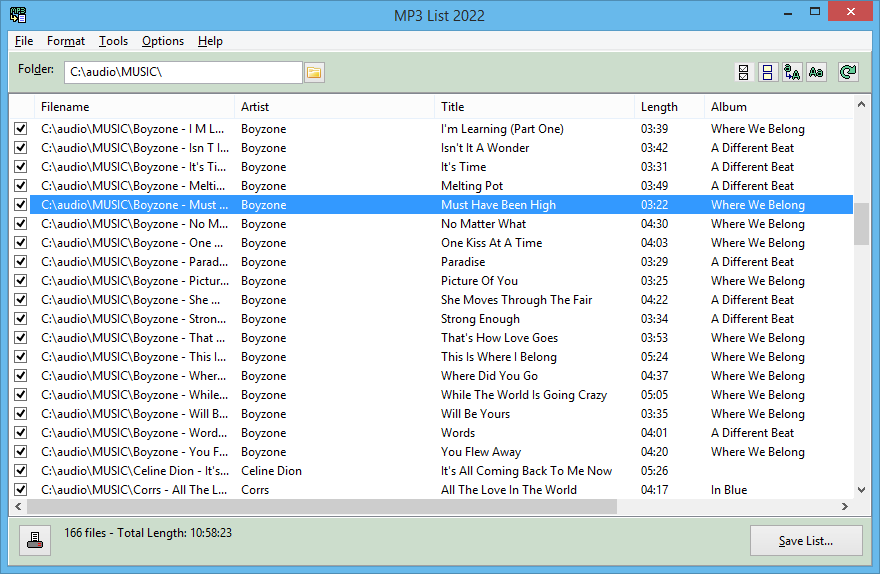The image size is (880, 574).
Task: Click the green refresh list icon
Action: coord(848,72)
